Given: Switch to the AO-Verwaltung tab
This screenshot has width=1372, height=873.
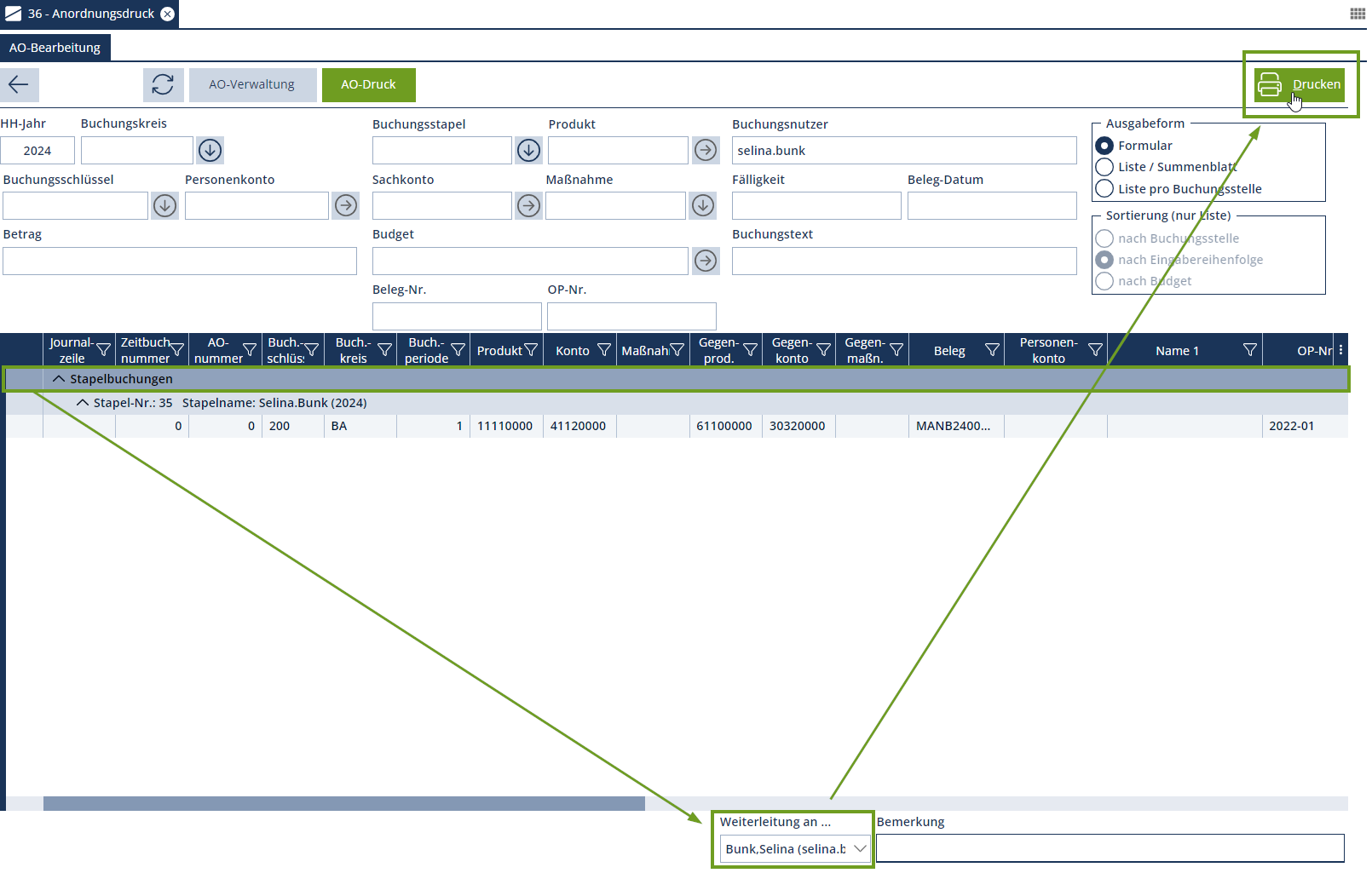Looking at the screenshot, I should (252, 84).
